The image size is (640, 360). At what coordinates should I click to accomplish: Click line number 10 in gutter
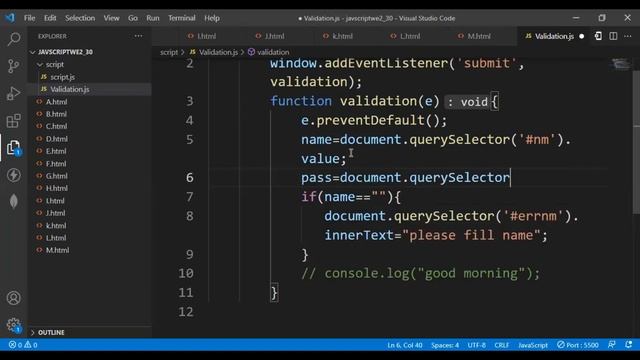click(186, 273)
